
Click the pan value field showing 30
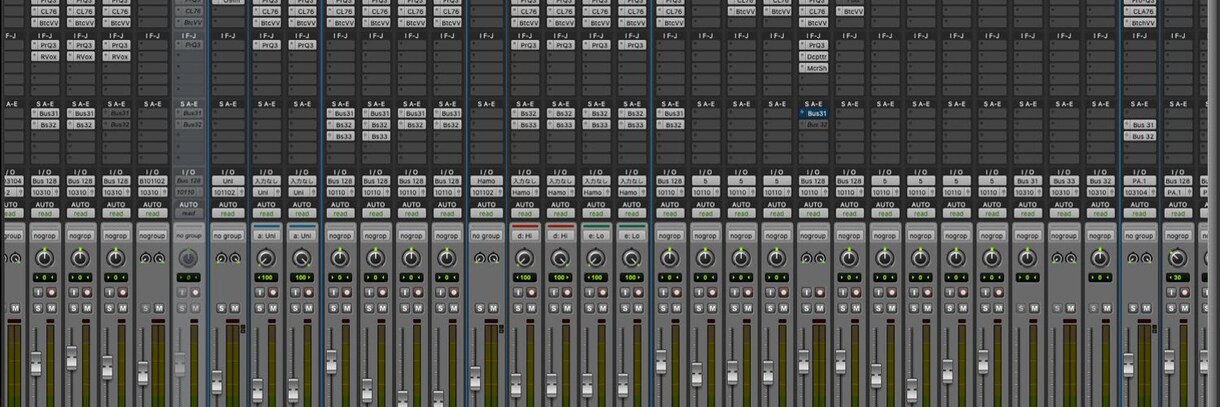click(1175, 277)
